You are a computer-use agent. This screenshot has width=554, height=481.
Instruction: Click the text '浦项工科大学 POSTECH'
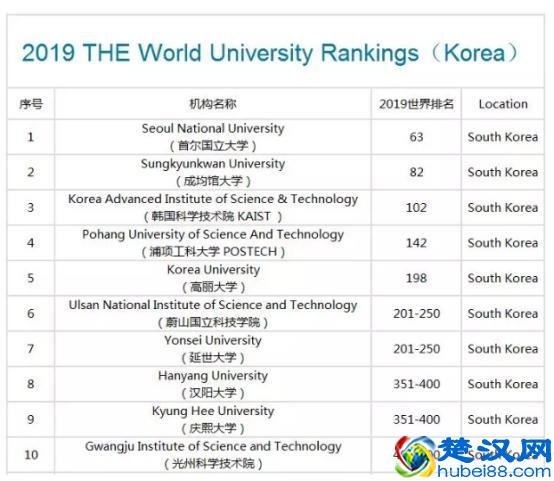tap(213, 252)
